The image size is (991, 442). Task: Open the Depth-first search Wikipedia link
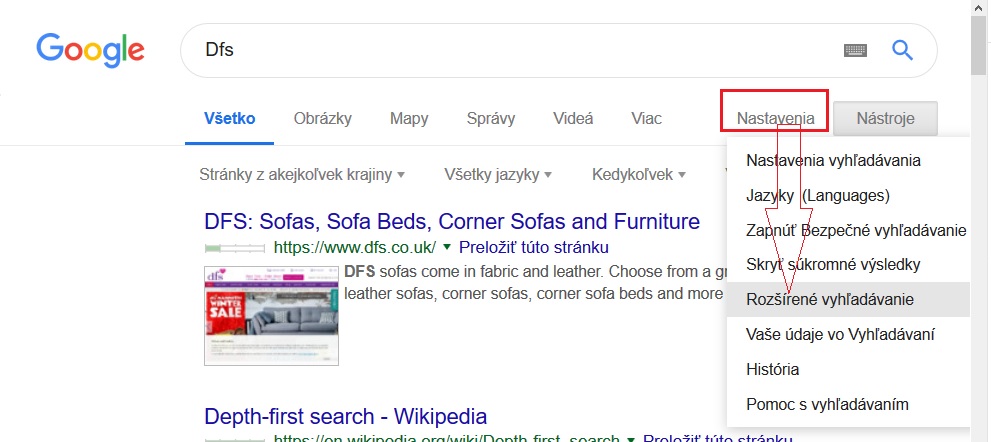[x=345, y=416]
